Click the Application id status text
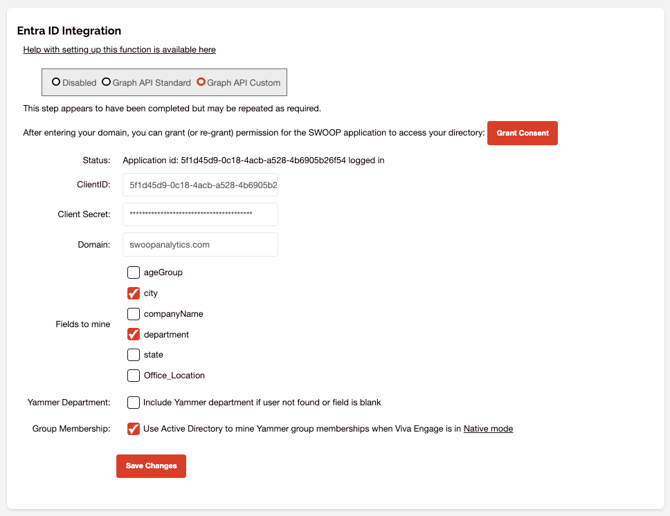The width and height of the screenshot is (670, 516). click(253, 160)
